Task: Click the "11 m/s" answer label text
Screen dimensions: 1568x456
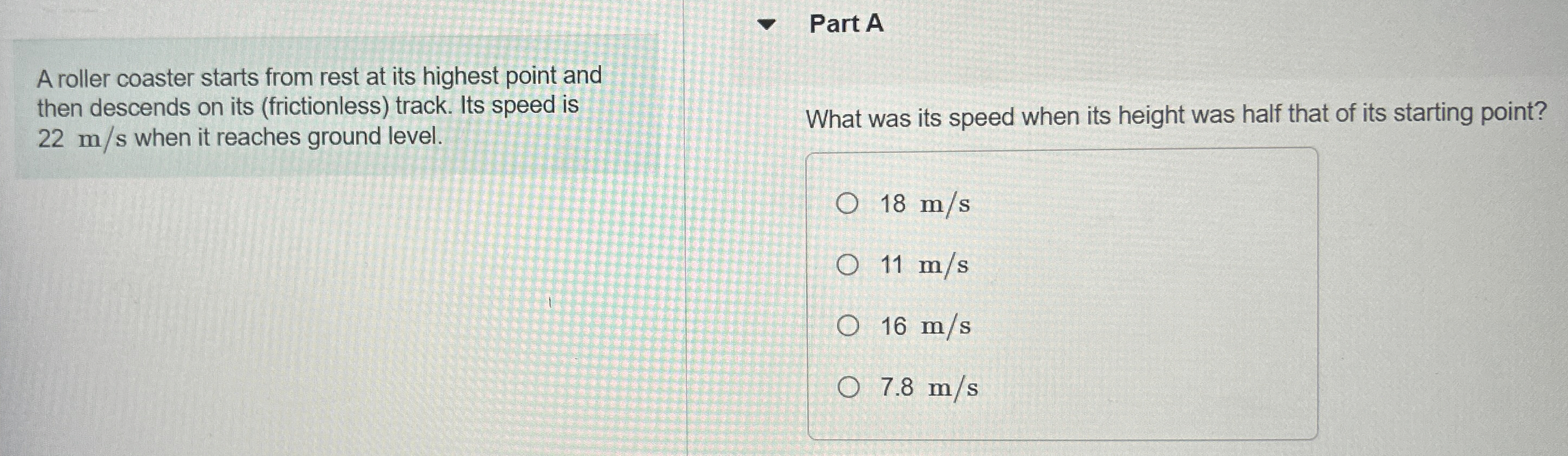Action: (x=924, y=266)
